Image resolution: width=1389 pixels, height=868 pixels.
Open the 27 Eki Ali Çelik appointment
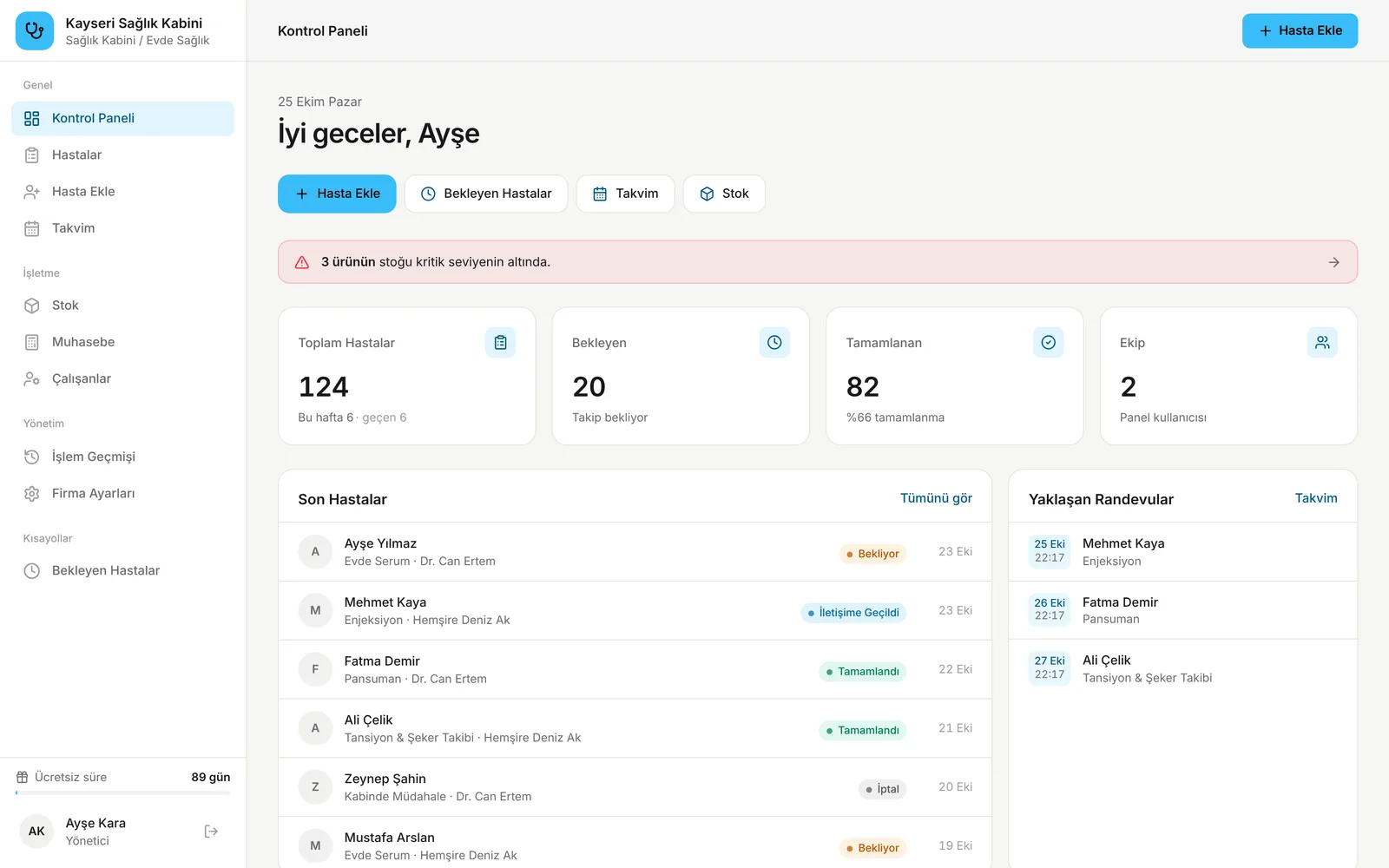pyautogui.click(x=1182, y=669)
